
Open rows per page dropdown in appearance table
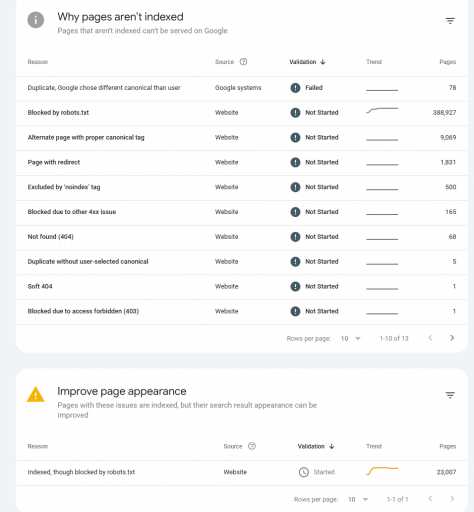358,499
